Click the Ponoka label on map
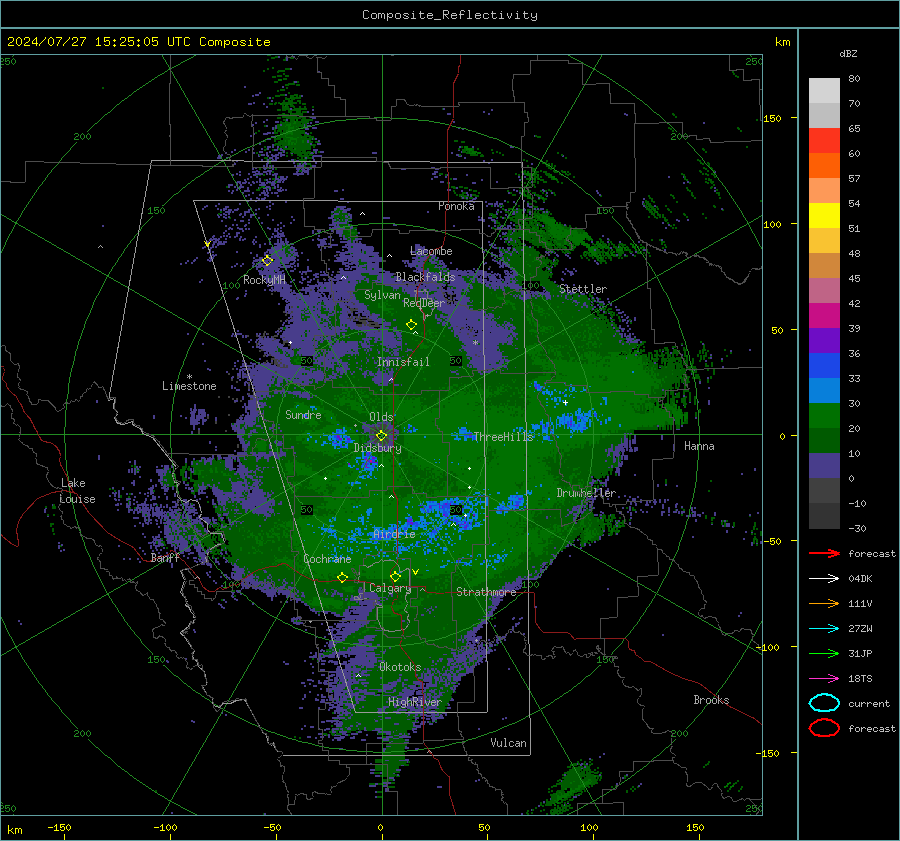 point(456,206)
